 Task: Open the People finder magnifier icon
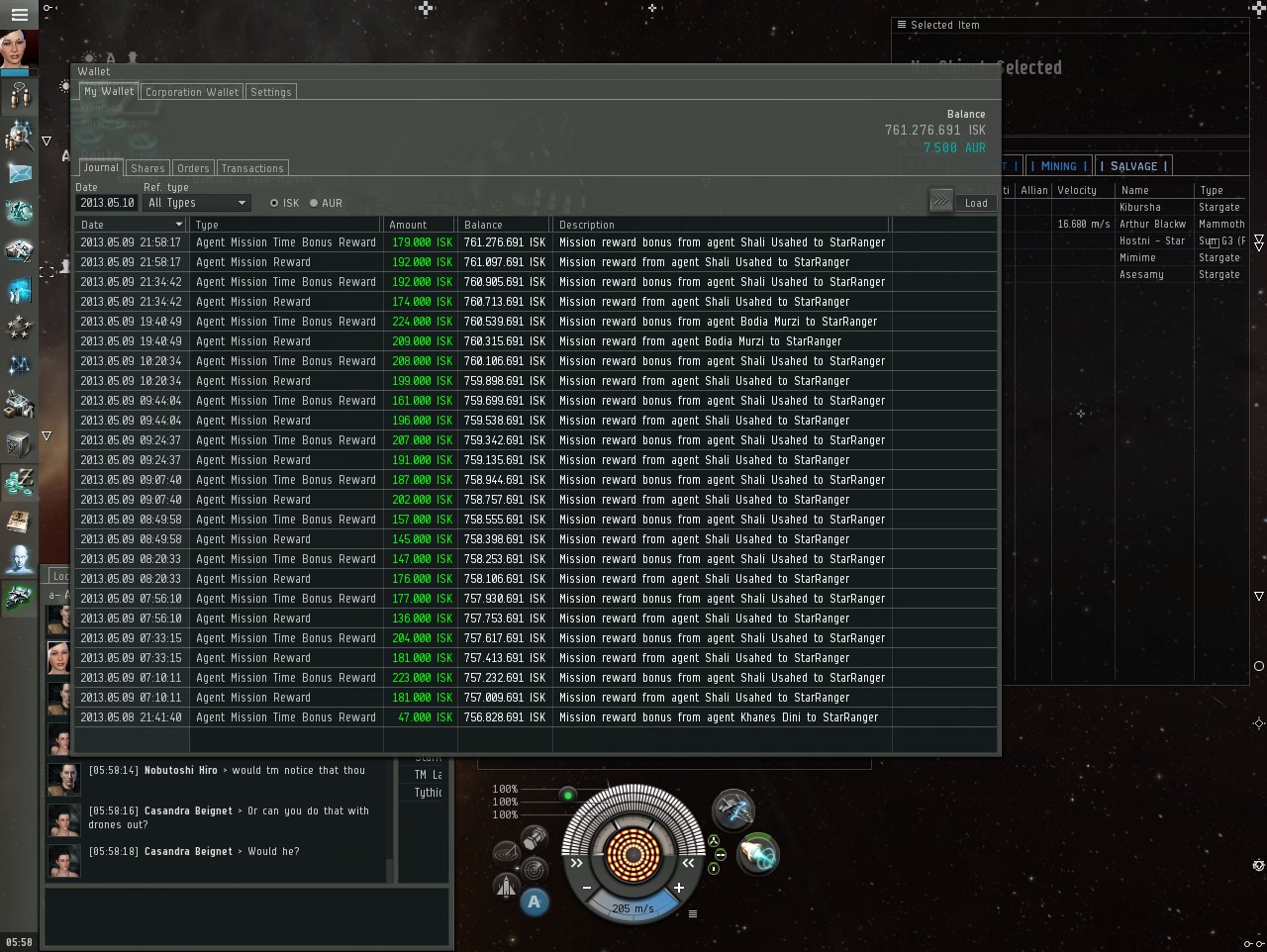[19, 135]
